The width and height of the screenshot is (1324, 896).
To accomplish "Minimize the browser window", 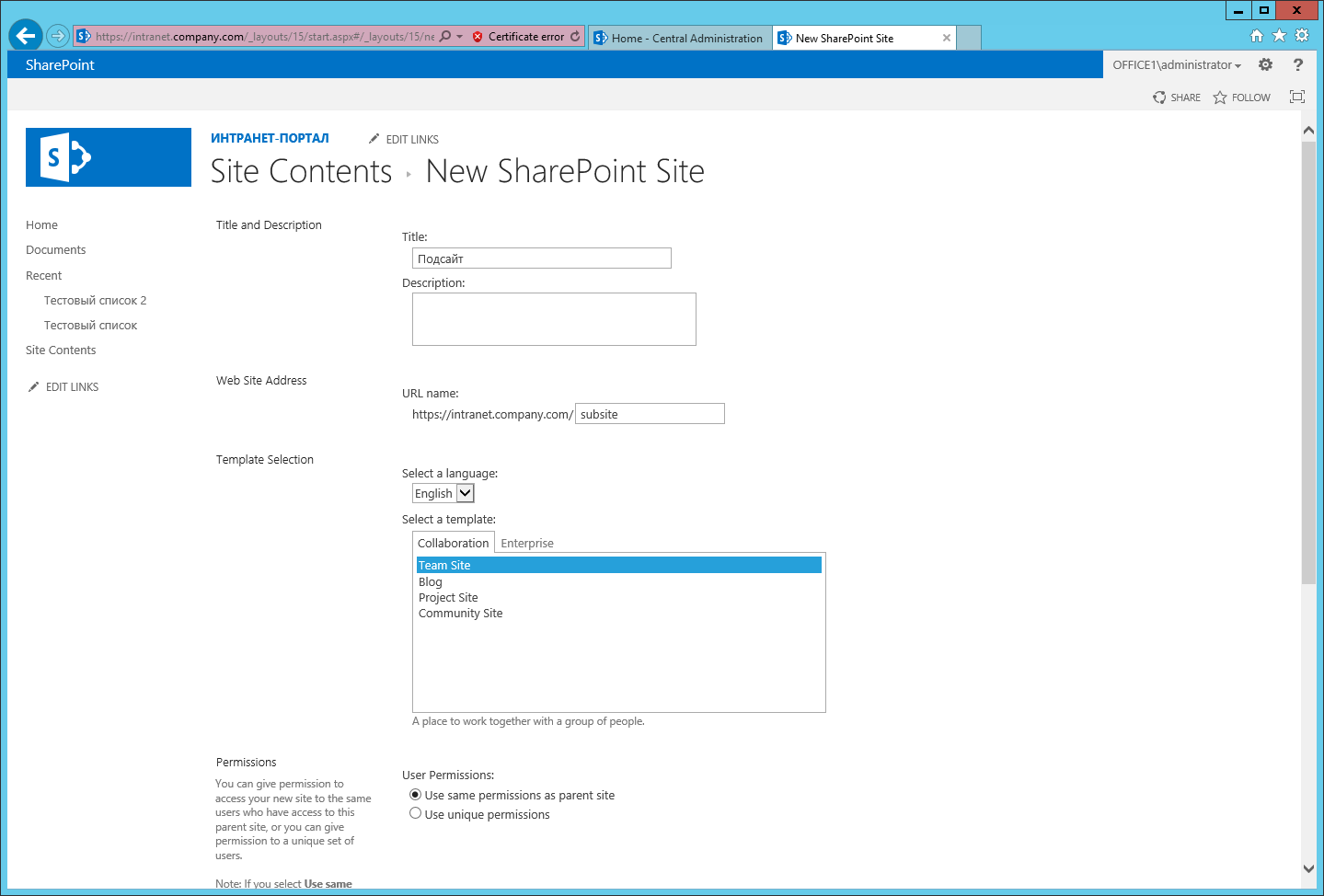I will pos(1238,10).
